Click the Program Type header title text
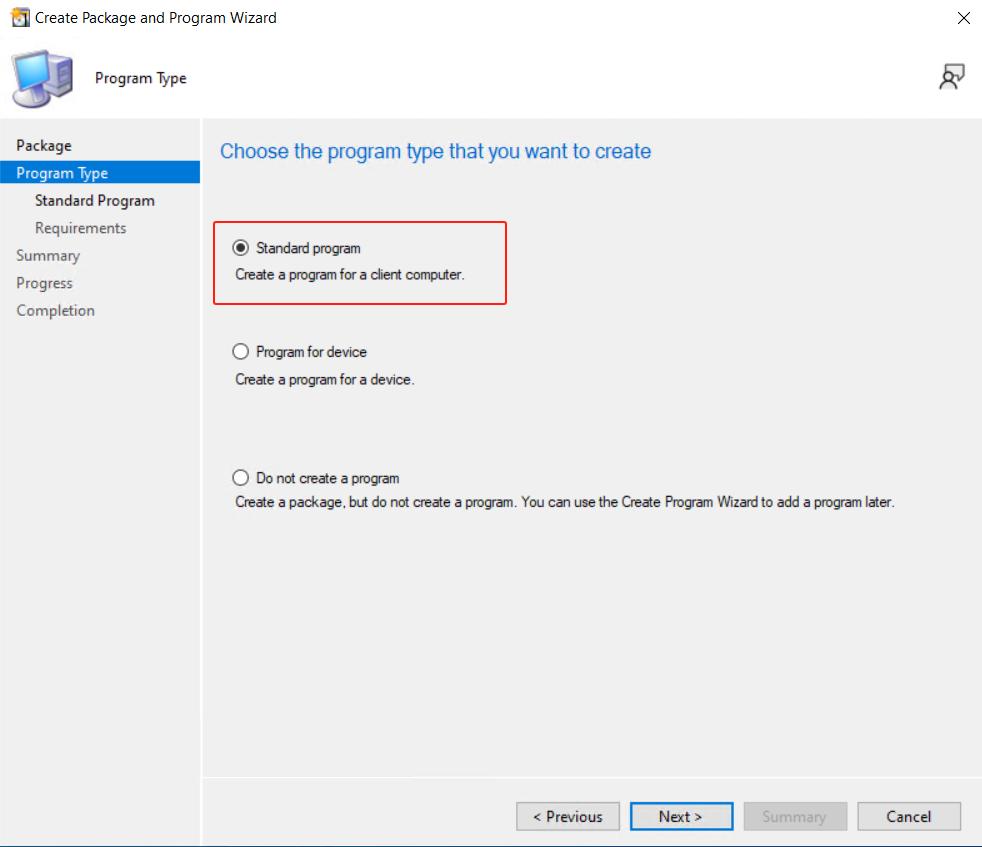 141,78
